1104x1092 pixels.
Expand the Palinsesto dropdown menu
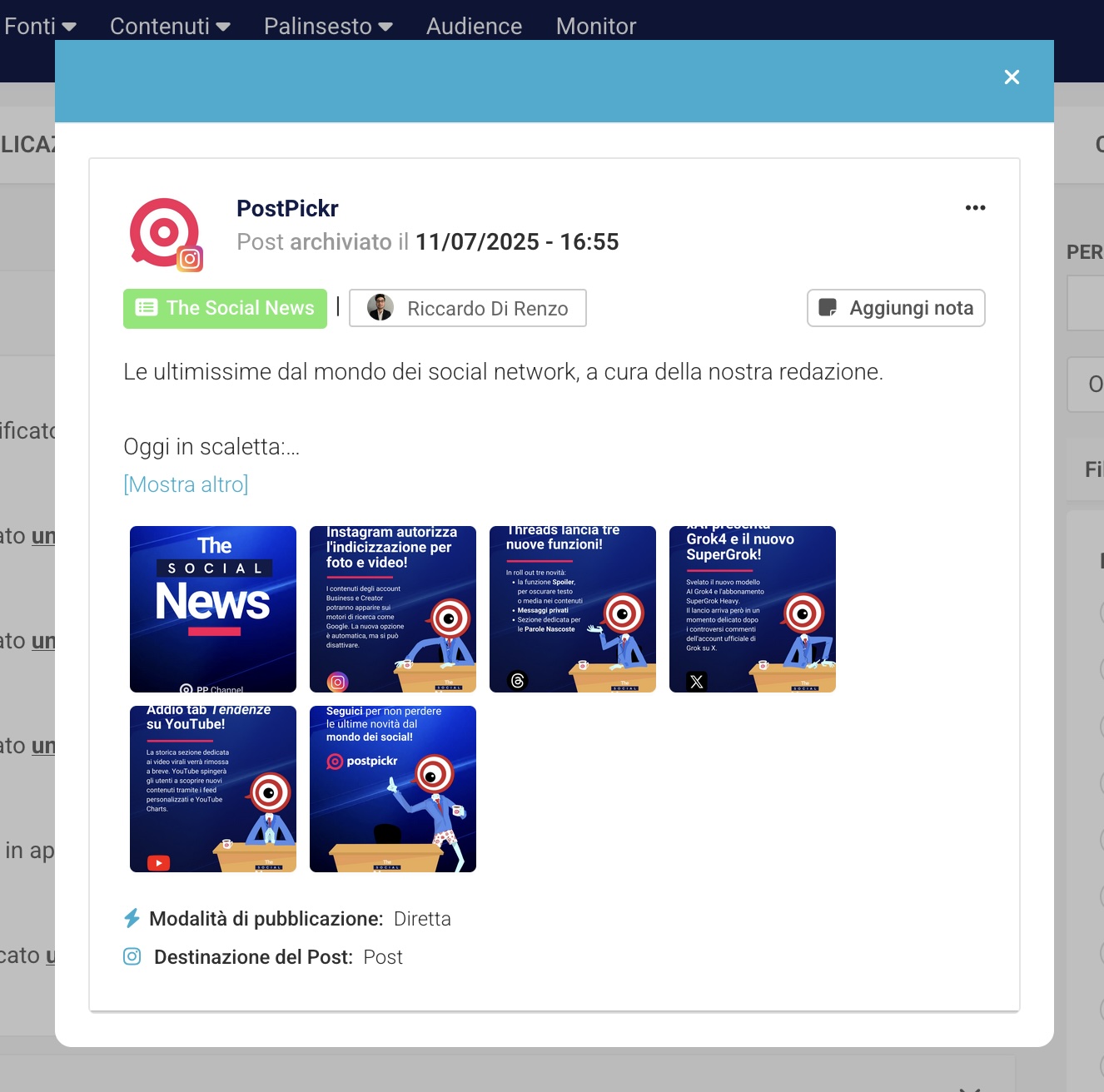pos(328,27)
